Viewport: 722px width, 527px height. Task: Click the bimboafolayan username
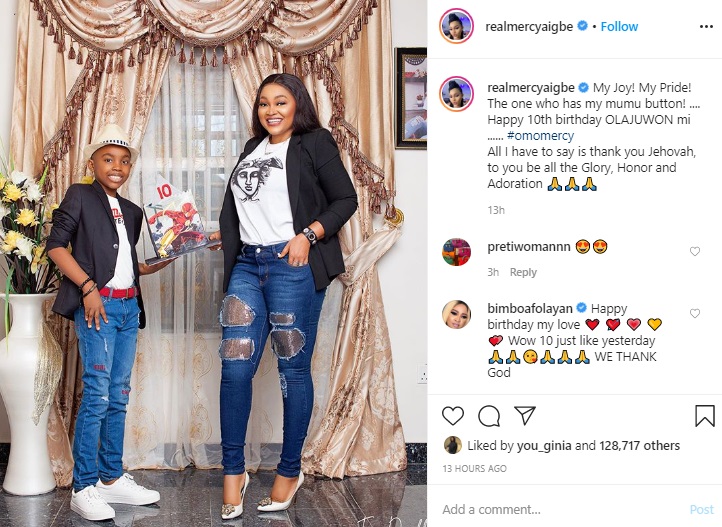click(x=530, y=308)
